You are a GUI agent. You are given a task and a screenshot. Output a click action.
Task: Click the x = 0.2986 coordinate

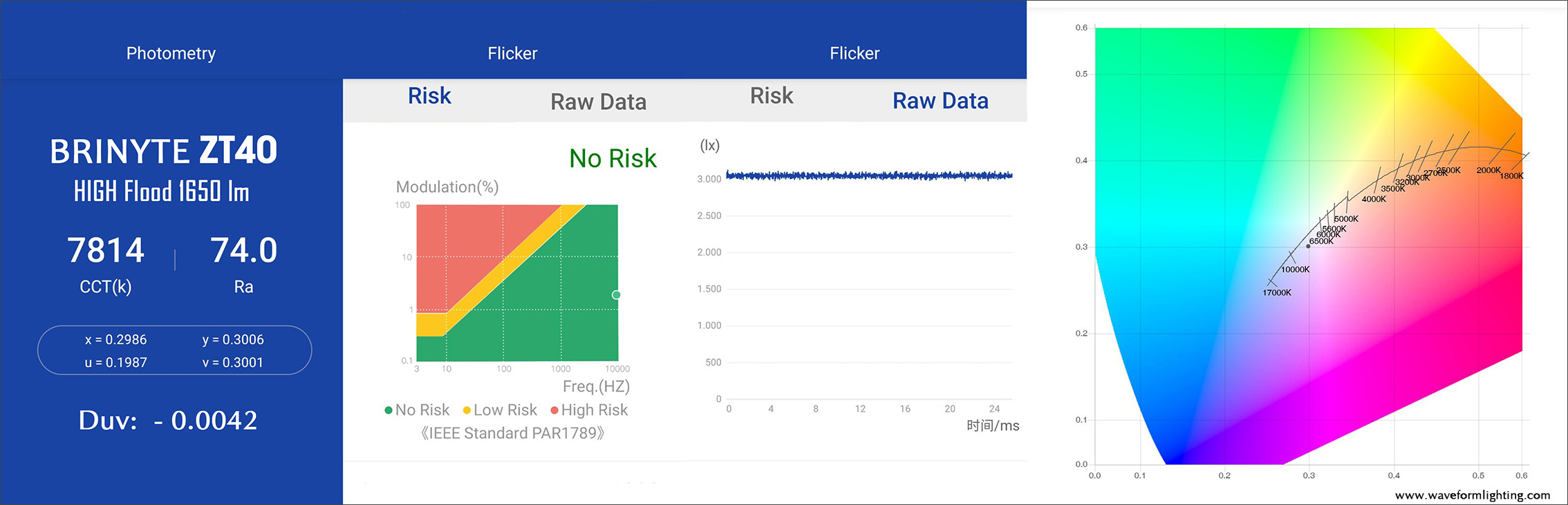(x=115, y=340)
